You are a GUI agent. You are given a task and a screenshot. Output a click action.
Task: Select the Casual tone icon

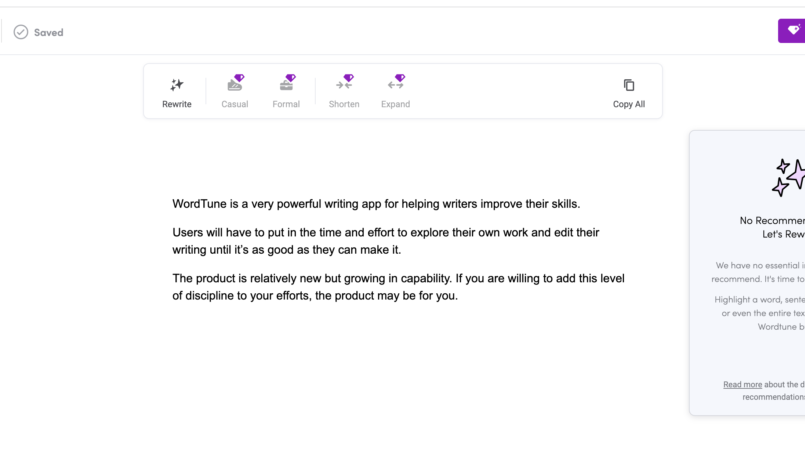[x=234, y=86]
